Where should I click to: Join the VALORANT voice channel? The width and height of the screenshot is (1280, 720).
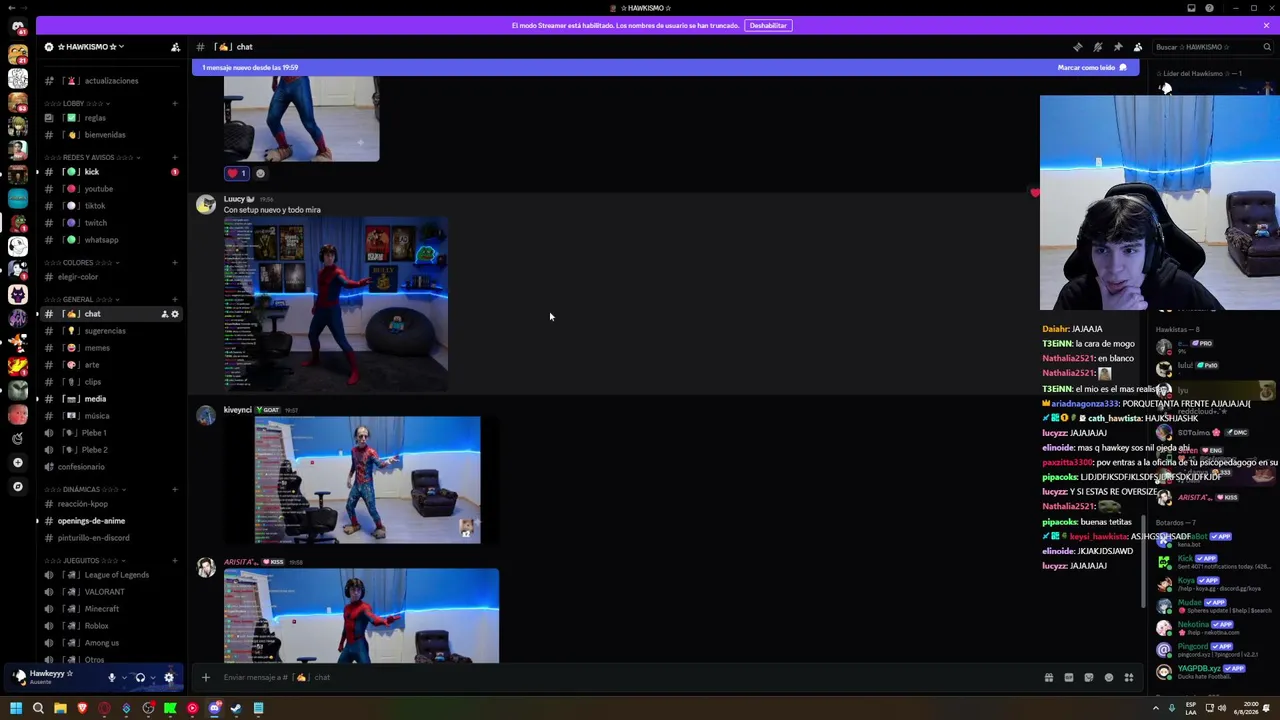pos(111,592)
